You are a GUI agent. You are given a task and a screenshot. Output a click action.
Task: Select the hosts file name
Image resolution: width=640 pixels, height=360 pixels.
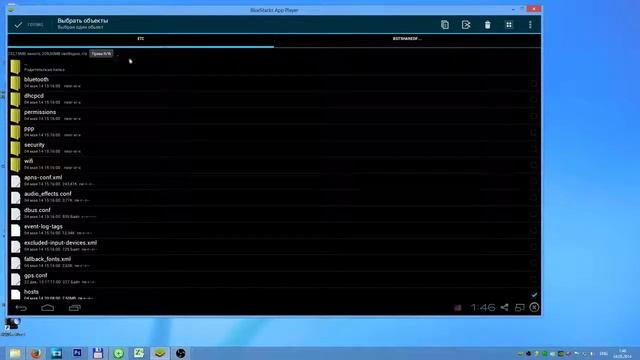tap(31, 292)
